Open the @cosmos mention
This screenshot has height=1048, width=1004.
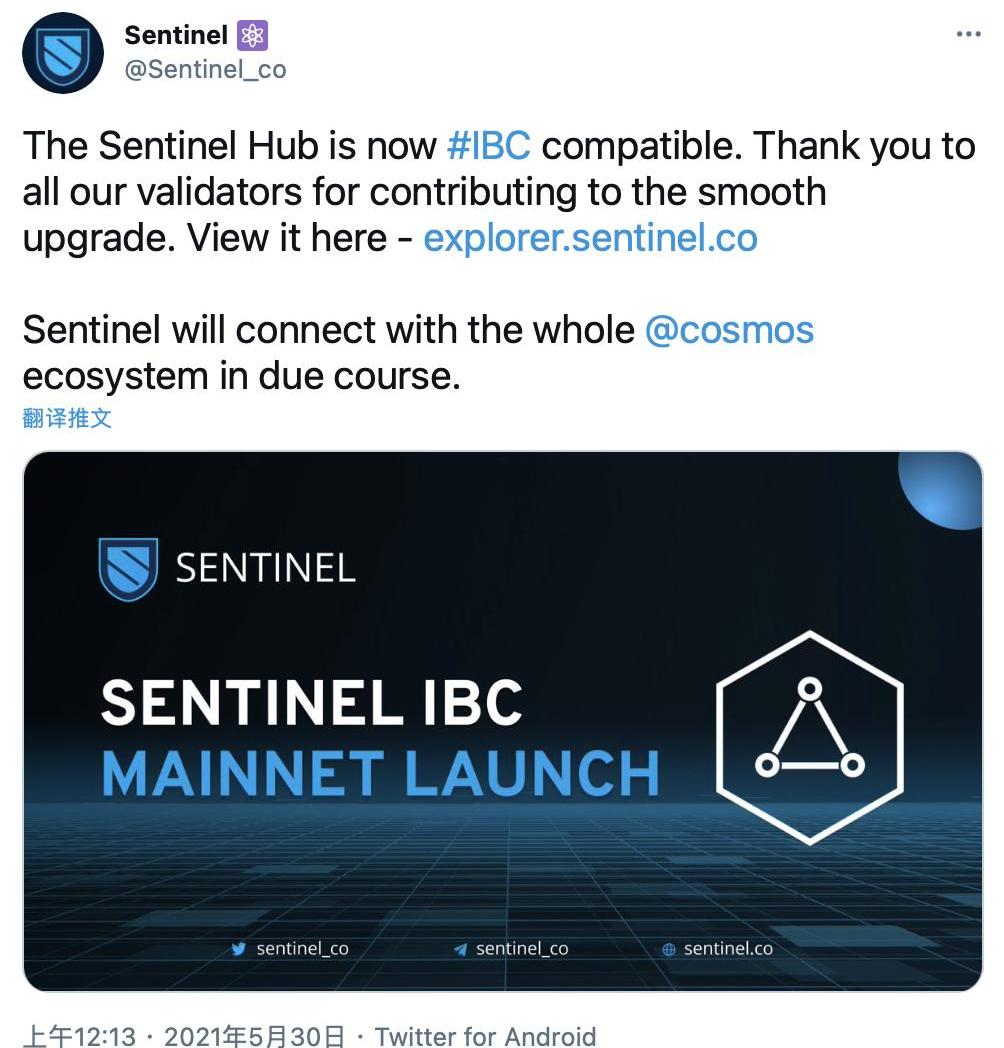[x=729, y=330]
